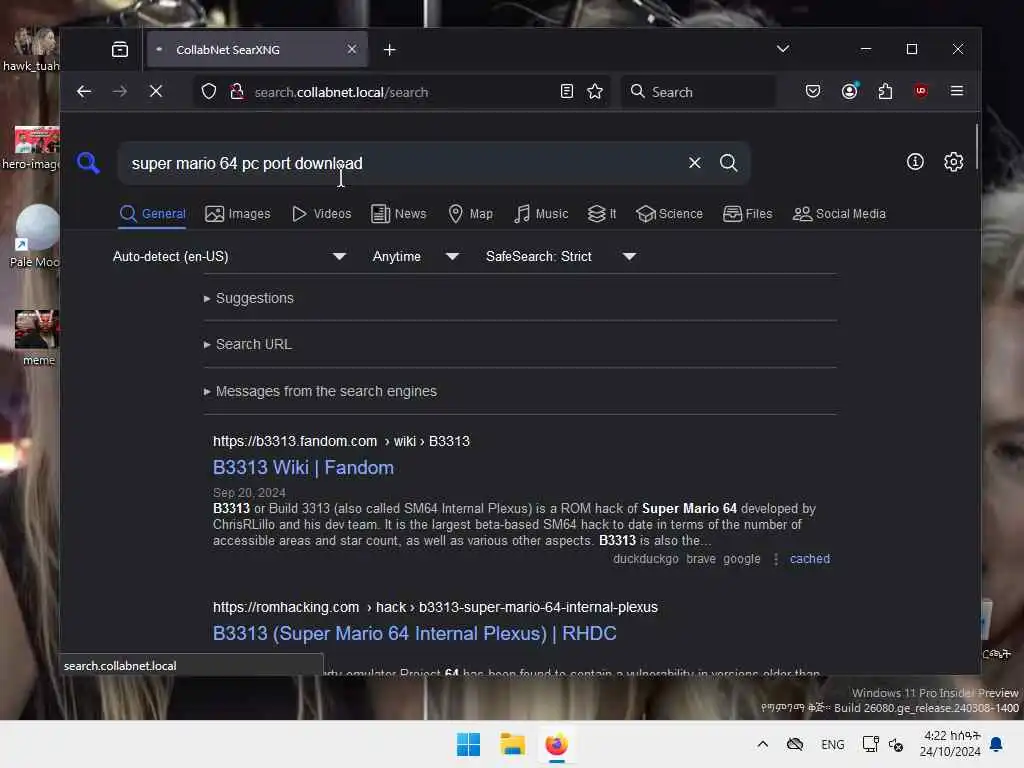Open B3313 Internal Plexus RHDC result
Image resolution: width=1024 pixels, height=768 pixels.
[x=414, y=633]
